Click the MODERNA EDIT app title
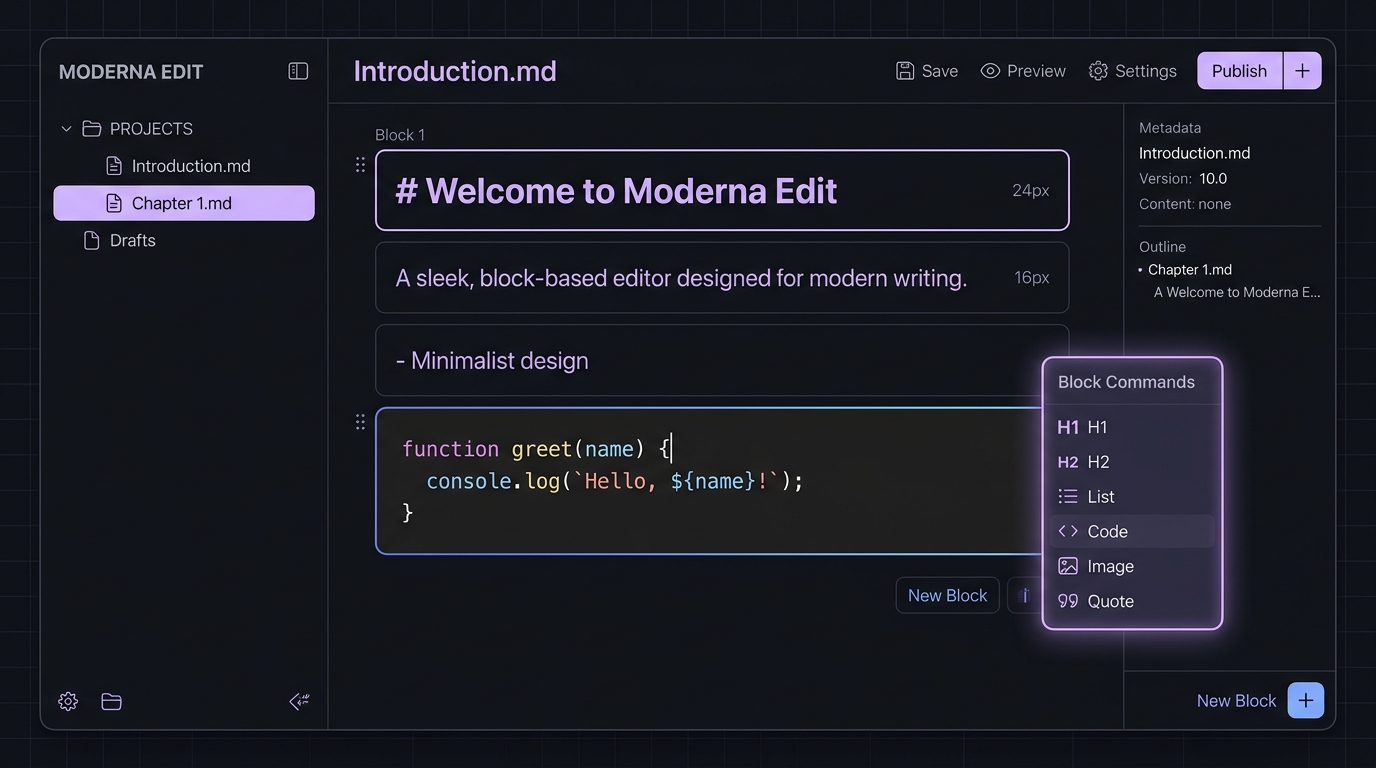 pyautogui.click(x=131, y=72)
